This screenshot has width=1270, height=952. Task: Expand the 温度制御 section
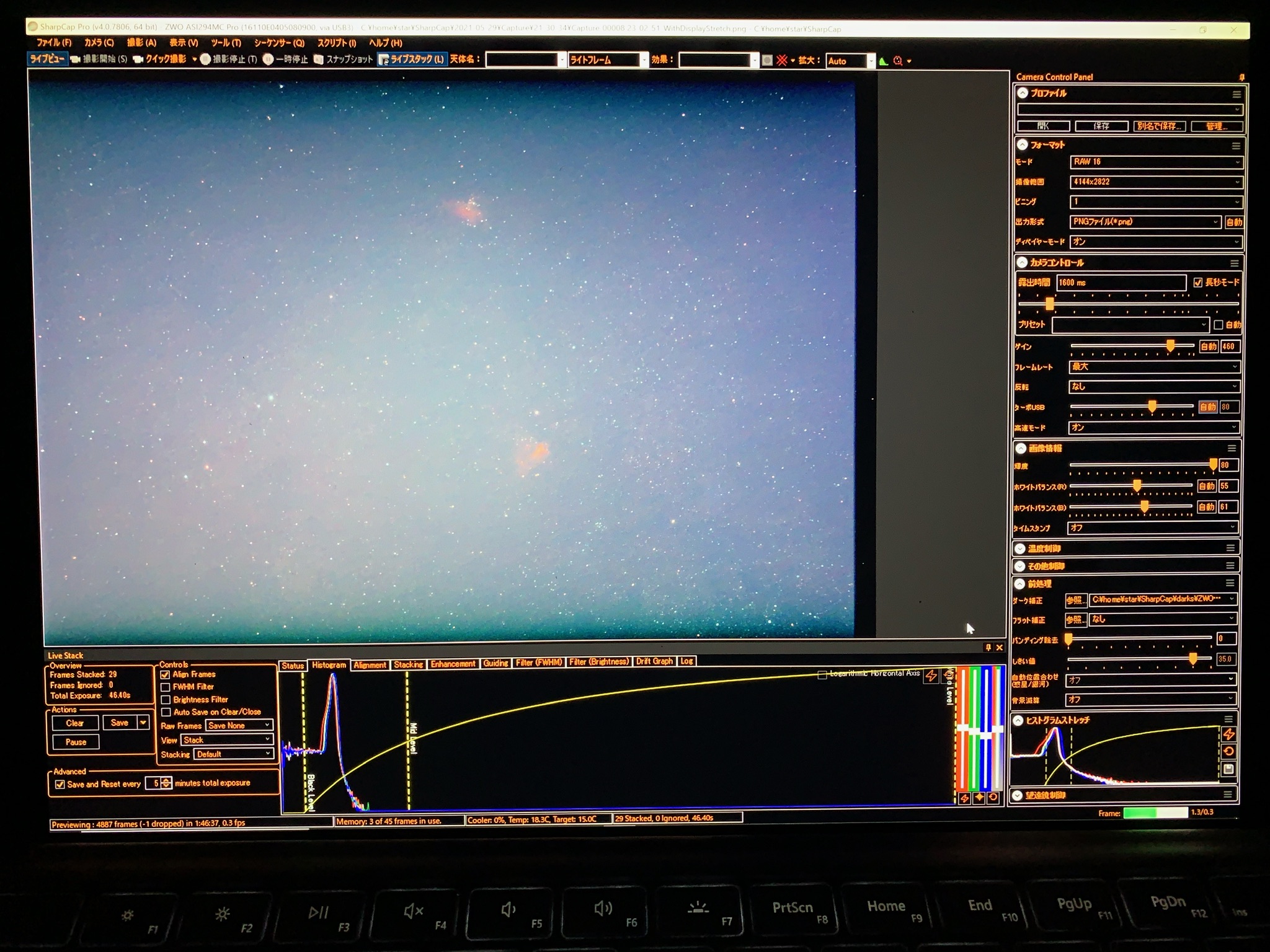(1021, 549)
